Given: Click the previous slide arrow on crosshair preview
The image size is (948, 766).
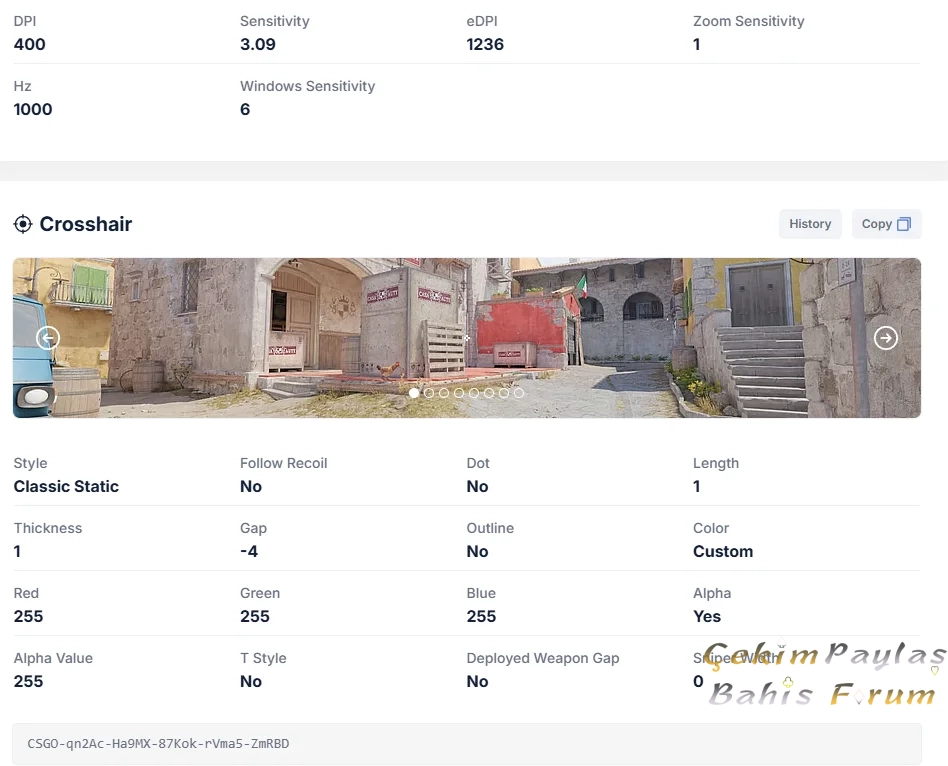Looking at the screenshot, I should pyautogui.click(x=48, y=338).
